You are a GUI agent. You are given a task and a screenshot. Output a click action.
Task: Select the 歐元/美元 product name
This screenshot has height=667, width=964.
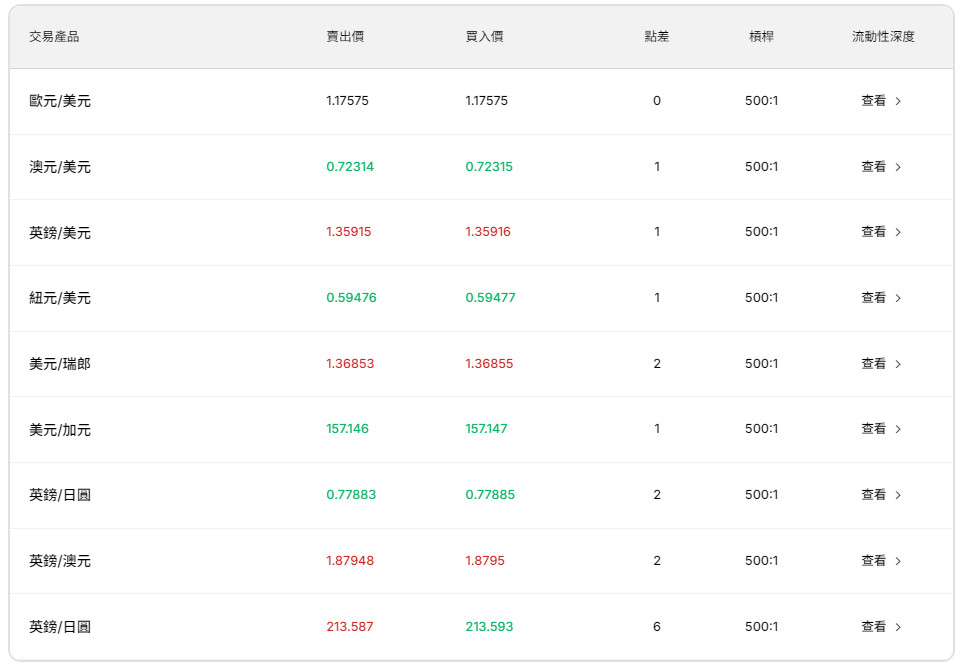(60, 101)
